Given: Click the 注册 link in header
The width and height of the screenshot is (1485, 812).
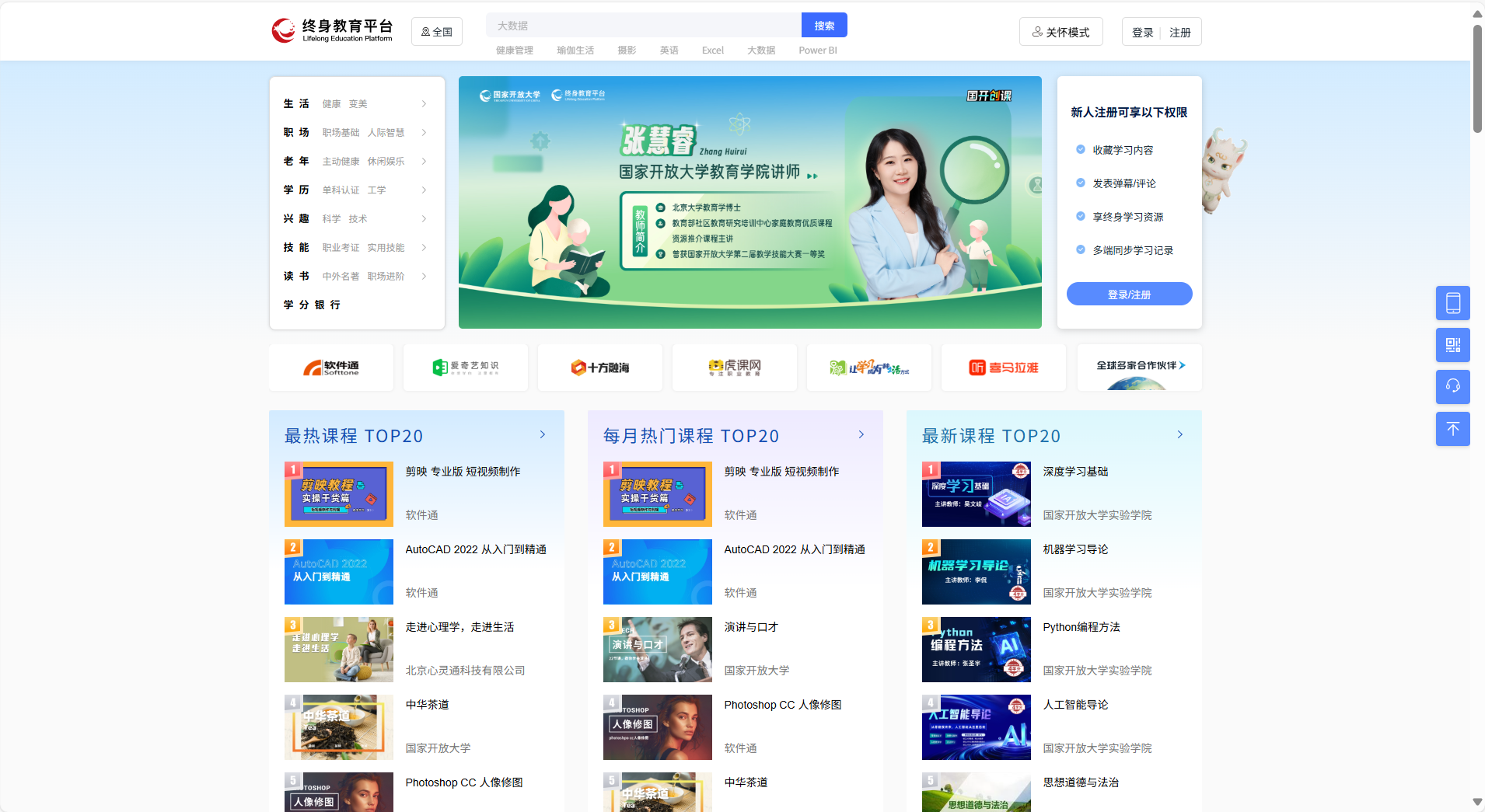Looking at the screenshot, I should [1180, 33].
